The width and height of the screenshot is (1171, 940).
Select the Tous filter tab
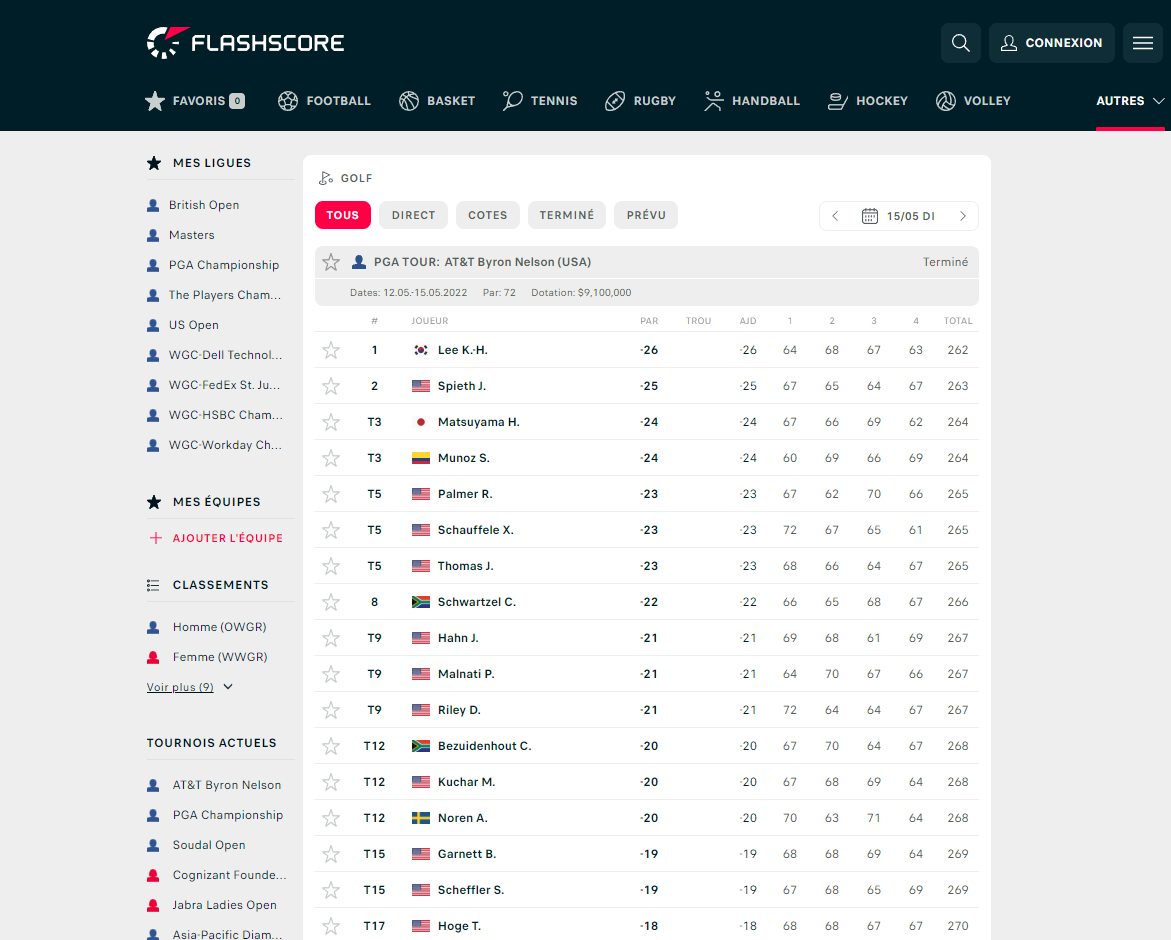point(343,215)
